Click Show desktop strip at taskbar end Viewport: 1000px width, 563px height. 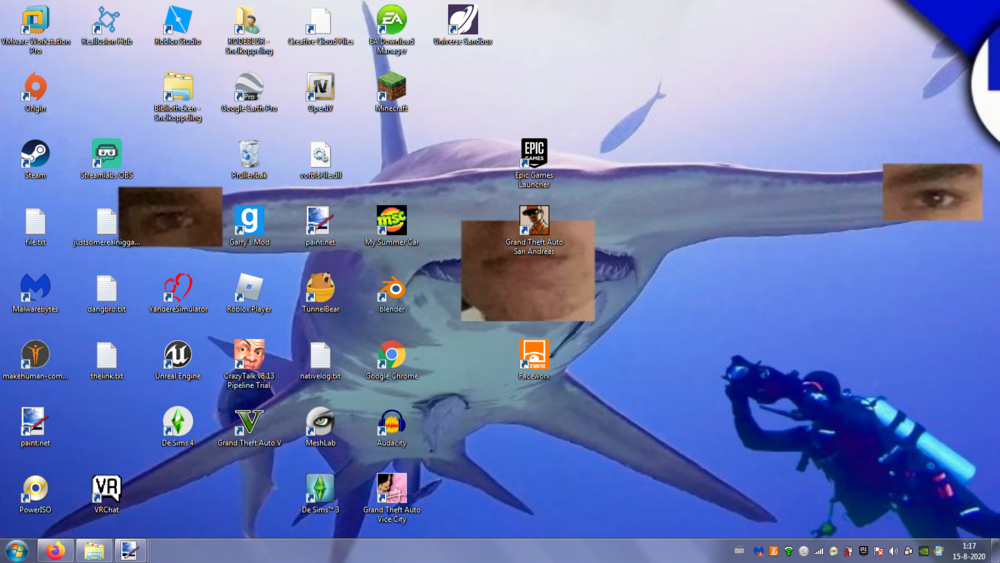point(996,551)
